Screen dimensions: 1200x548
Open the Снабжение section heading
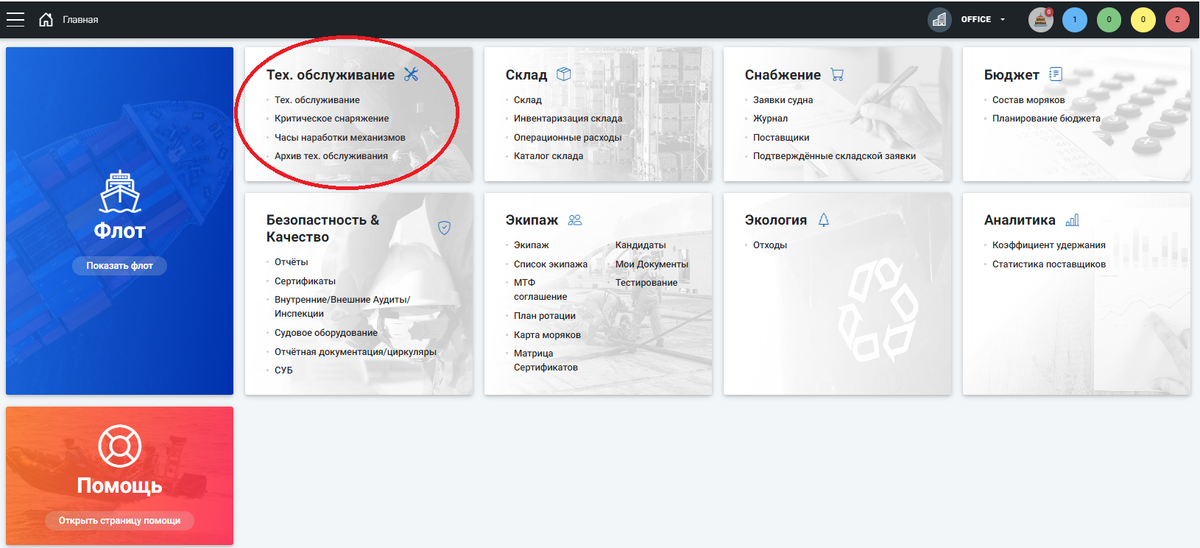(783, 75)
